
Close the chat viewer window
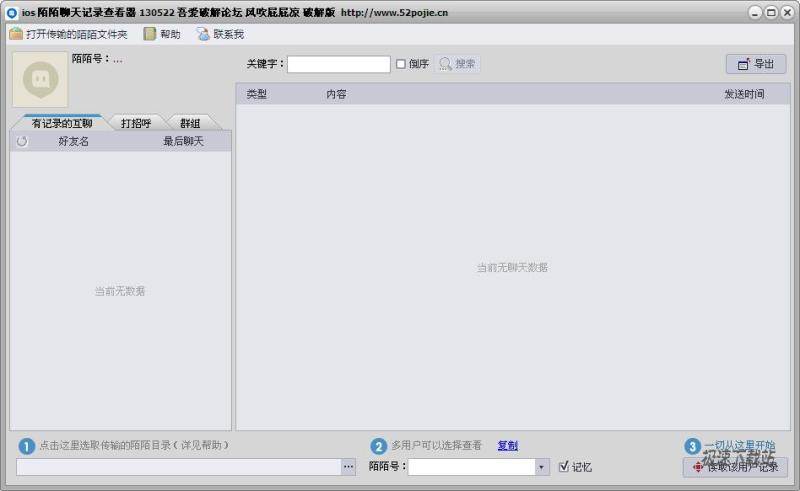point(787,13)
